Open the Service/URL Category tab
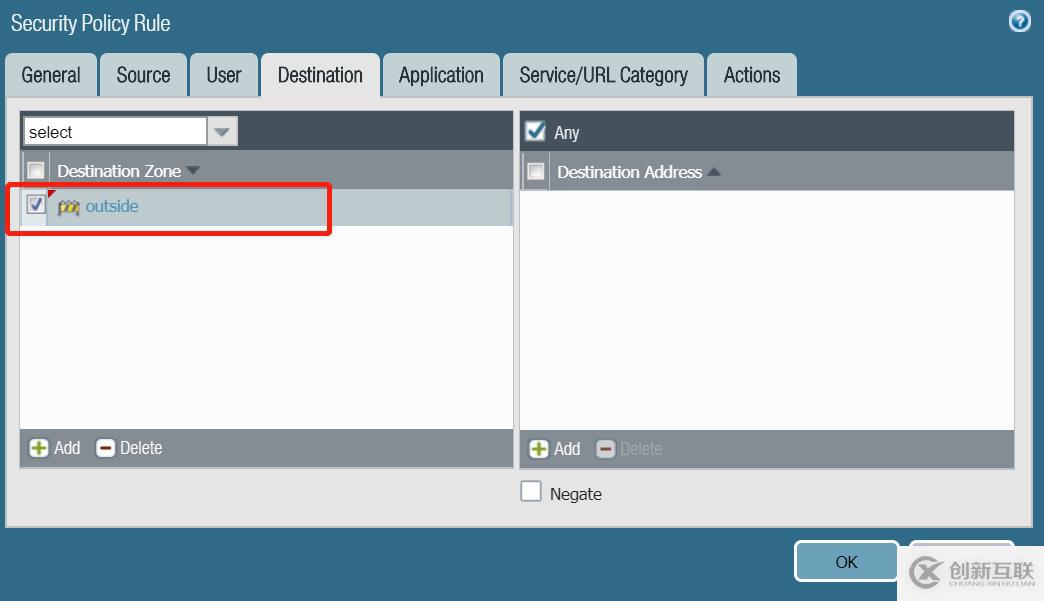The width and height of the screenshot is (1044, 601). point(603,75)
